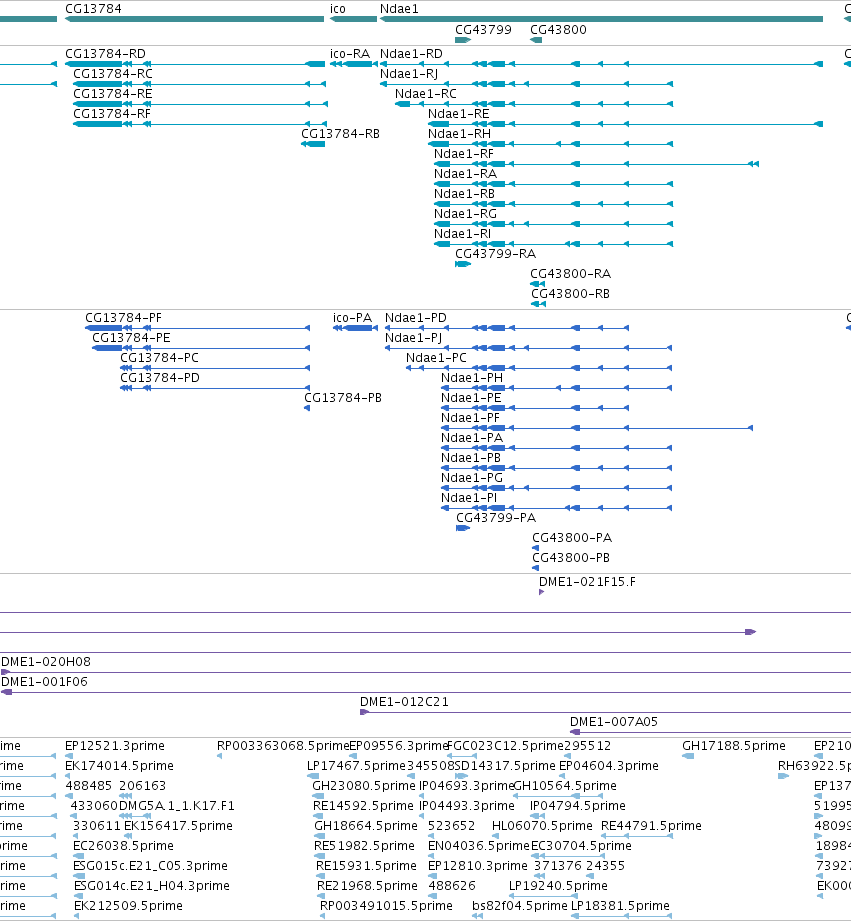The image size is (851, 921).
Task: Click the Ndae1-RA transcript label
Action: click(466, 174)
